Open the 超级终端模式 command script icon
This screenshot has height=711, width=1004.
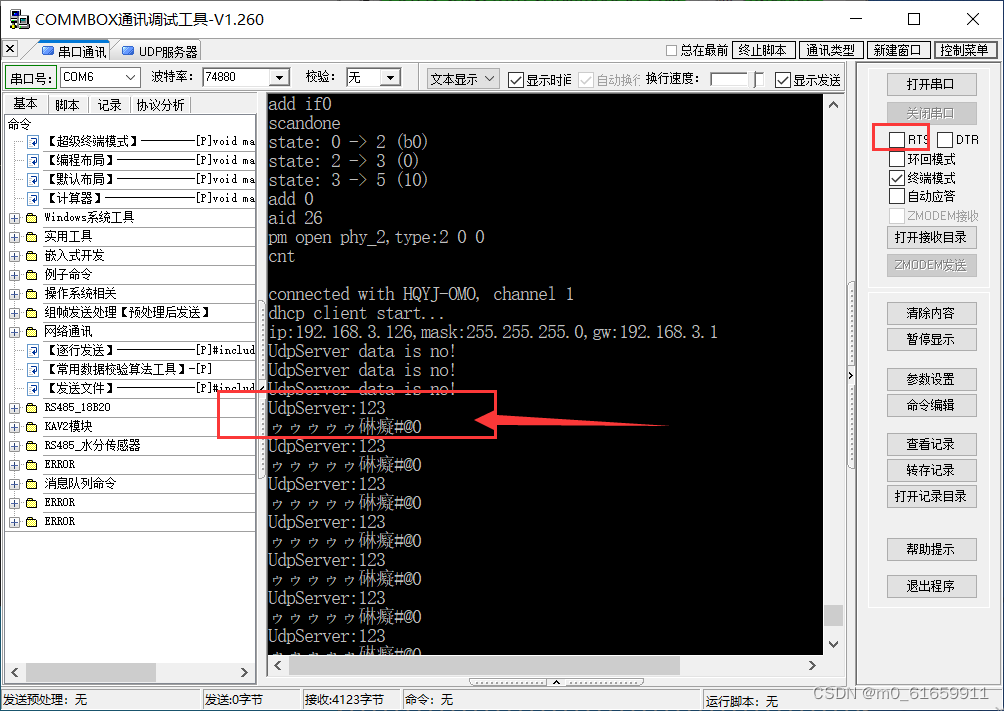click(33, 142)
